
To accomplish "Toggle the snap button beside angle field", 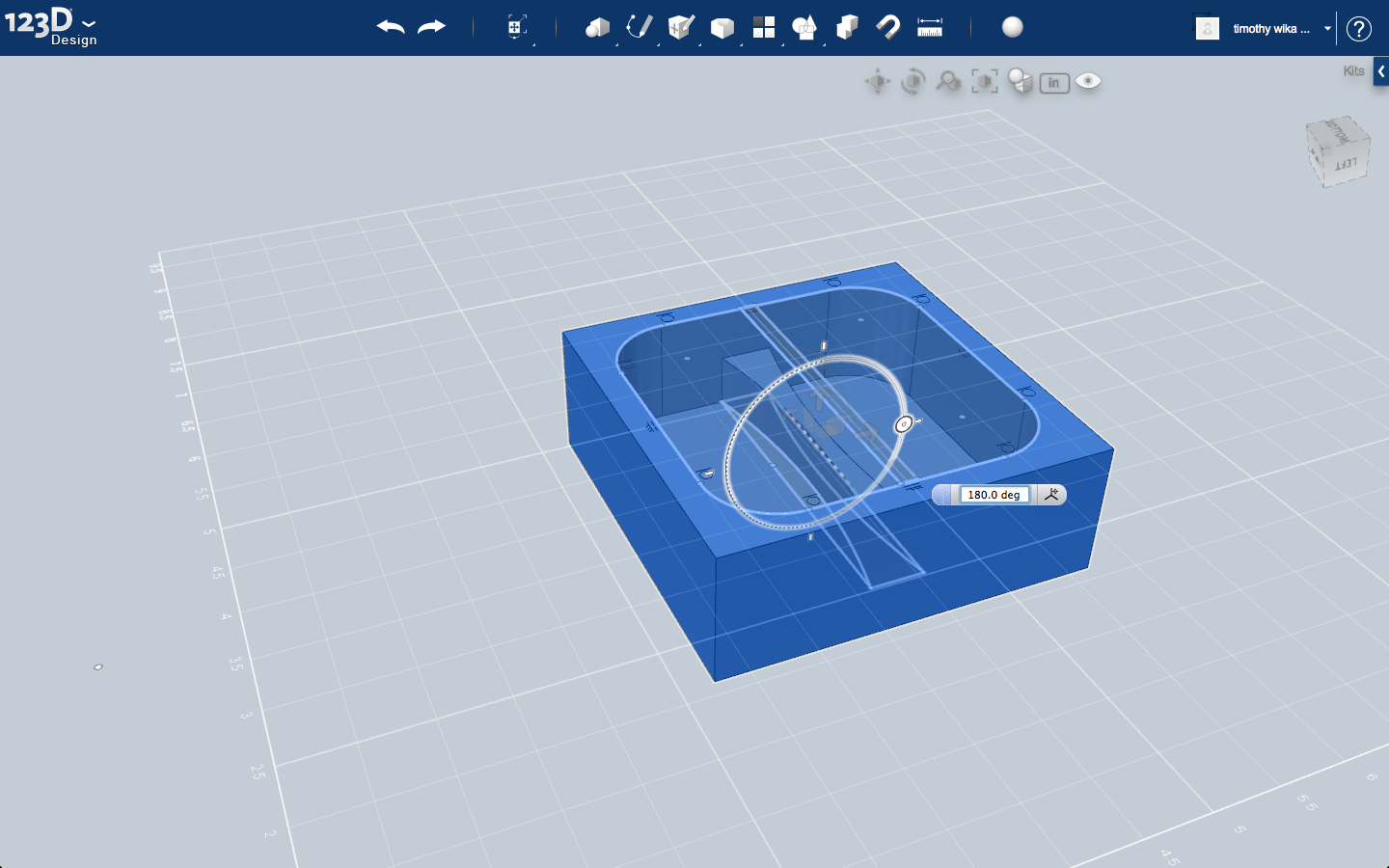I will (1051, 495).
